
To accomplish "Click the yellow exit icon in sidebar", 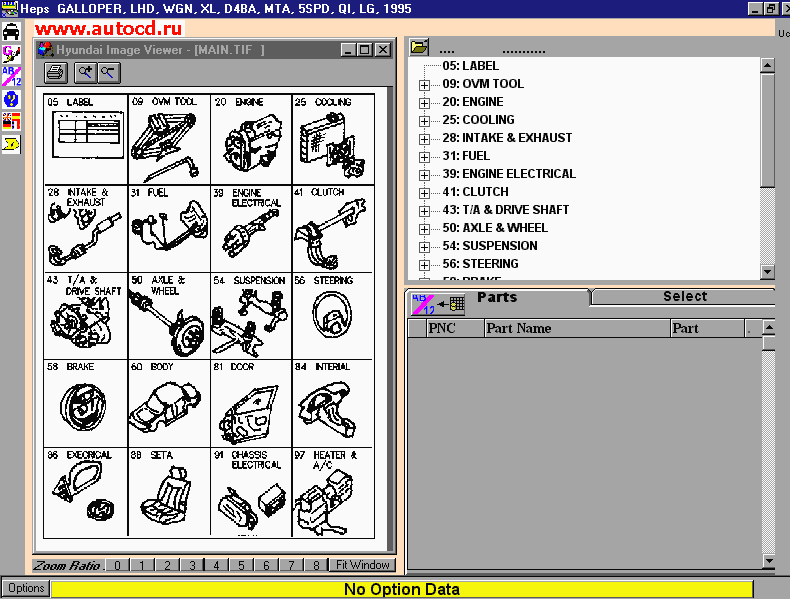I will (x=11, y=144).
